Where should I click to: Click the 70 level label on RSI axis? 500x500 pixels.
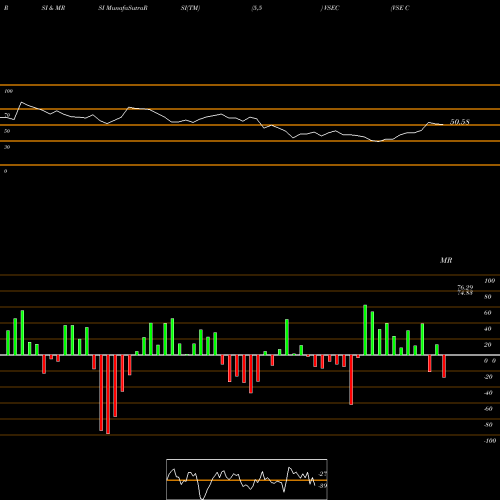click(7, 115)
